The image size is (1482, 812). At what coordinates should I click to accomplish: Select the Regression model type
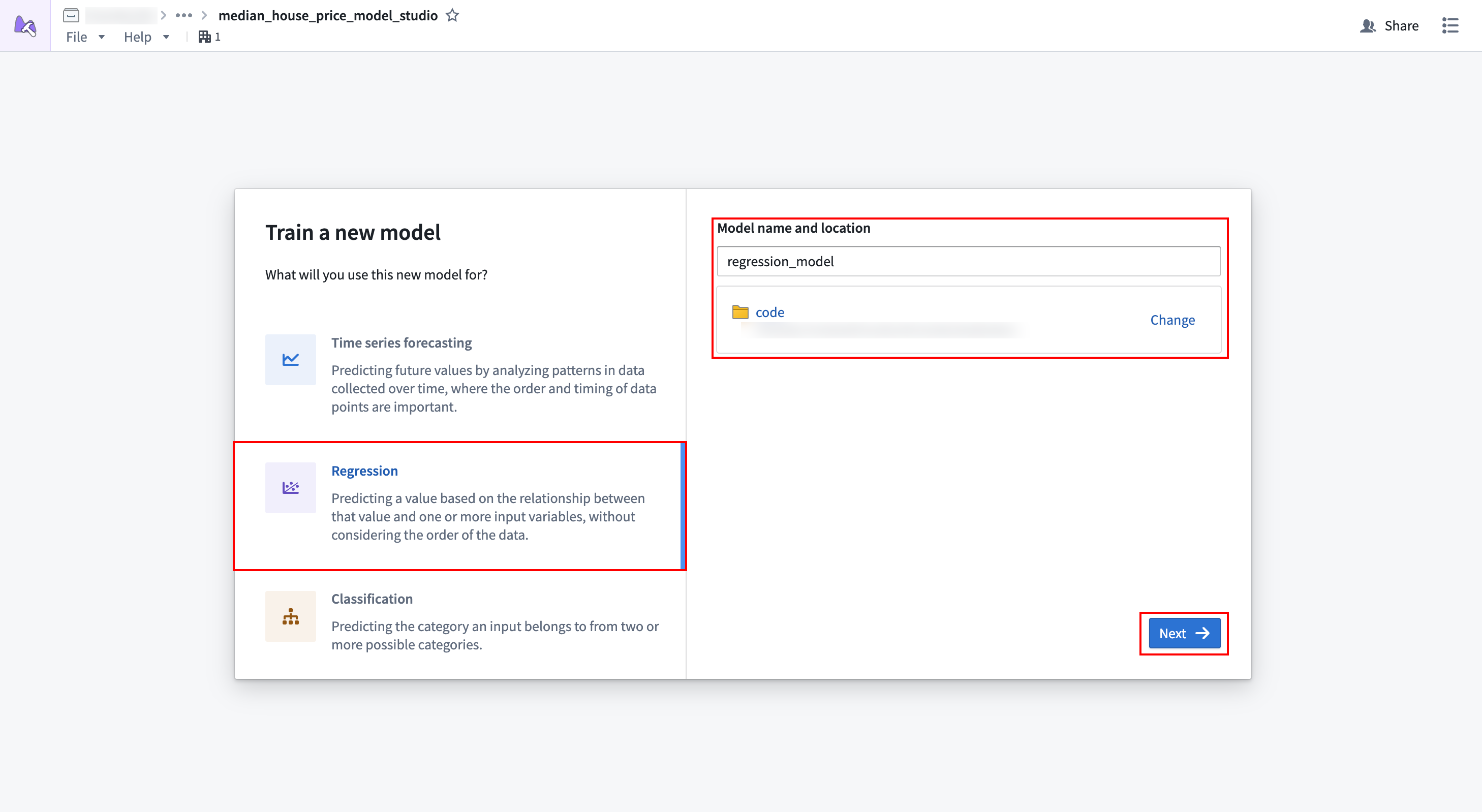pos(460,506)
